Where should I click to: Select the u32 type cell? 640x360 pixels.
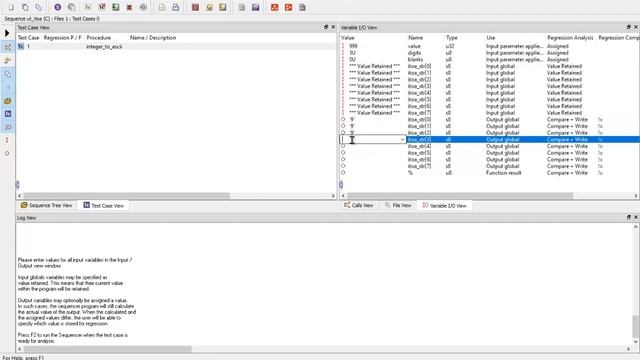pos(450,46)
